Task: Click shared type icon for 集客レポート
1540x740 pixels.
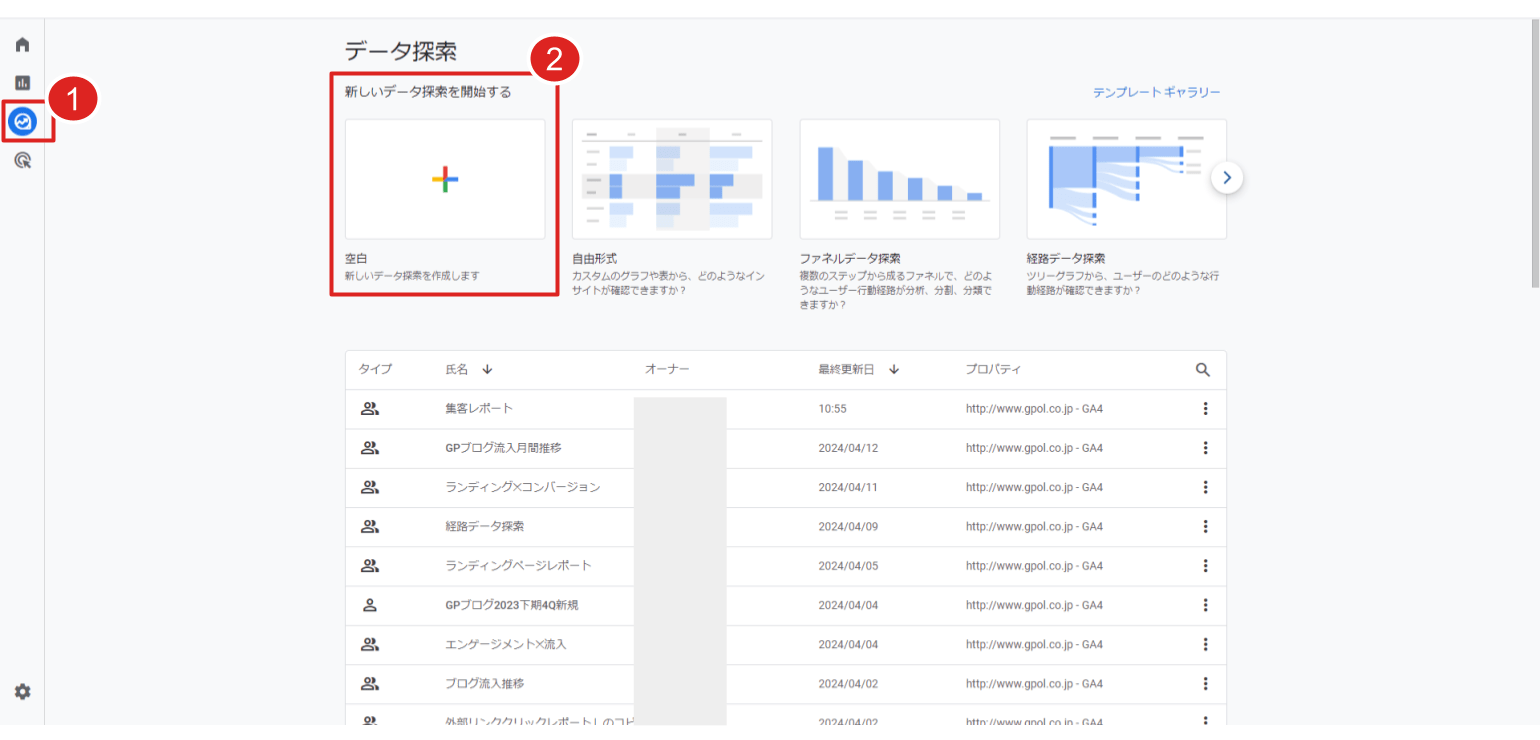Action: (370, 409)
